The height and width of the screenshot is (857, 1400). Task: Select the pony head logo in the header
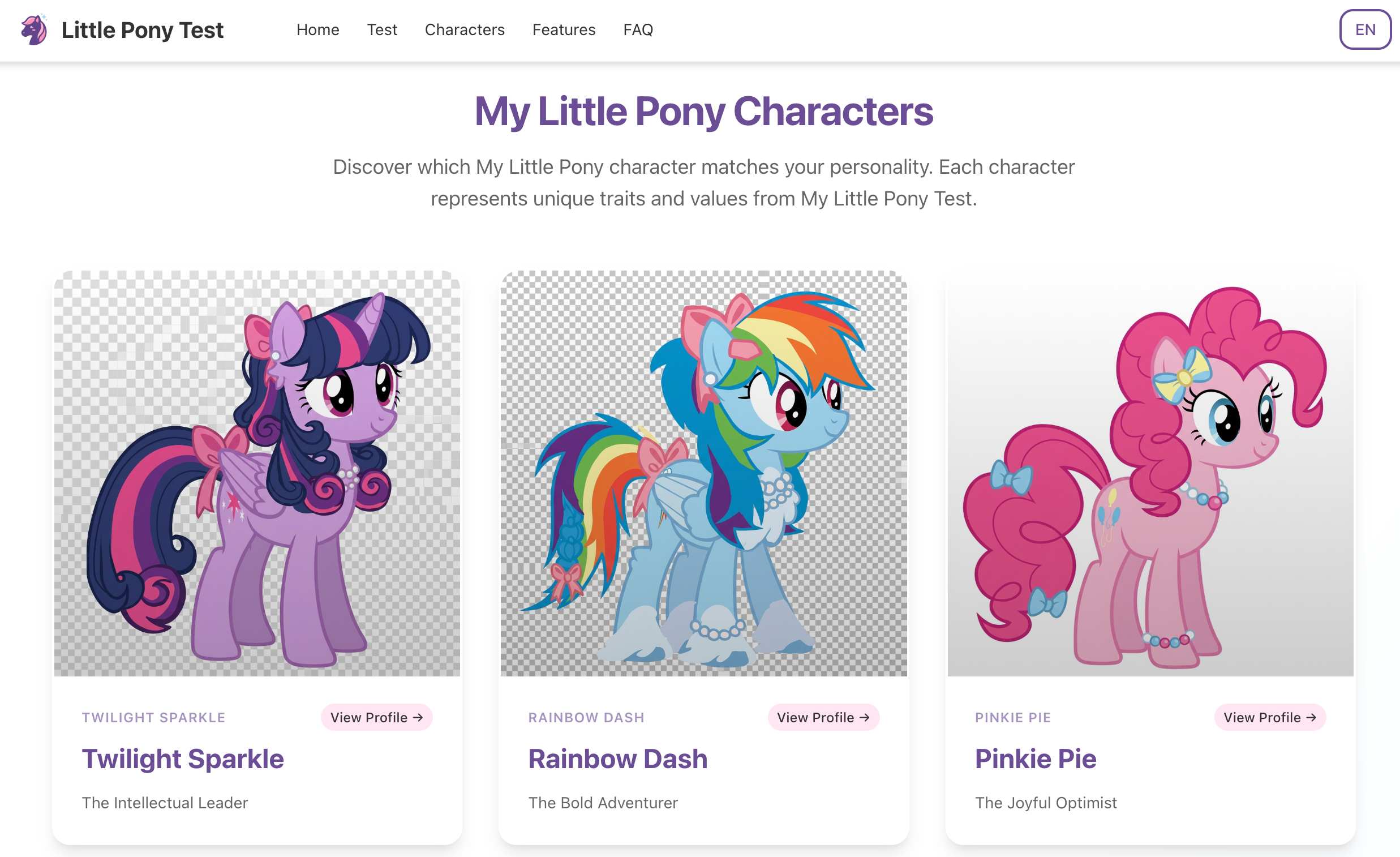[35, 29]
